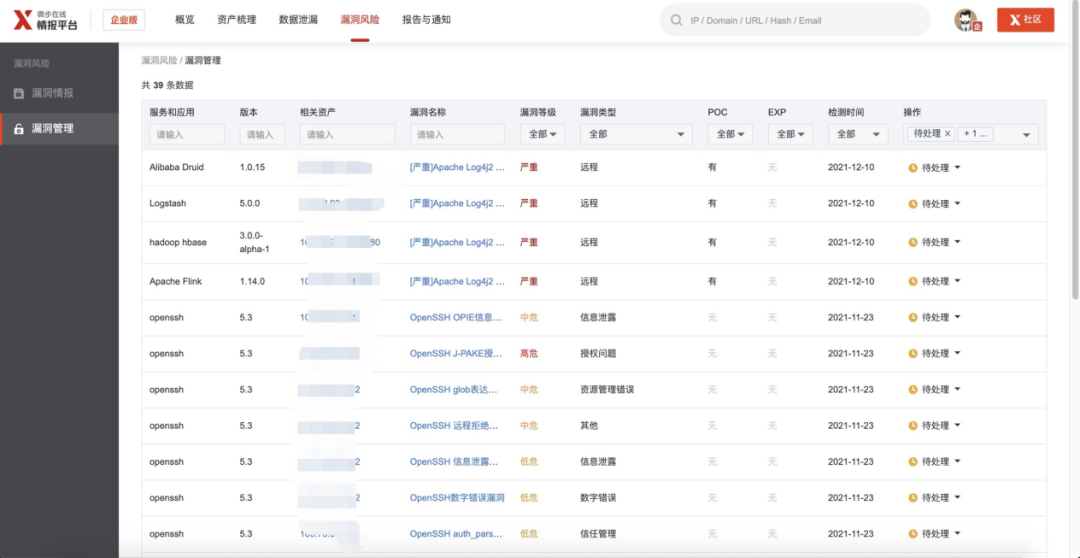Click the 企业版 badge
This screenshot has width=1080, height=558.
(x=124, y=20)
